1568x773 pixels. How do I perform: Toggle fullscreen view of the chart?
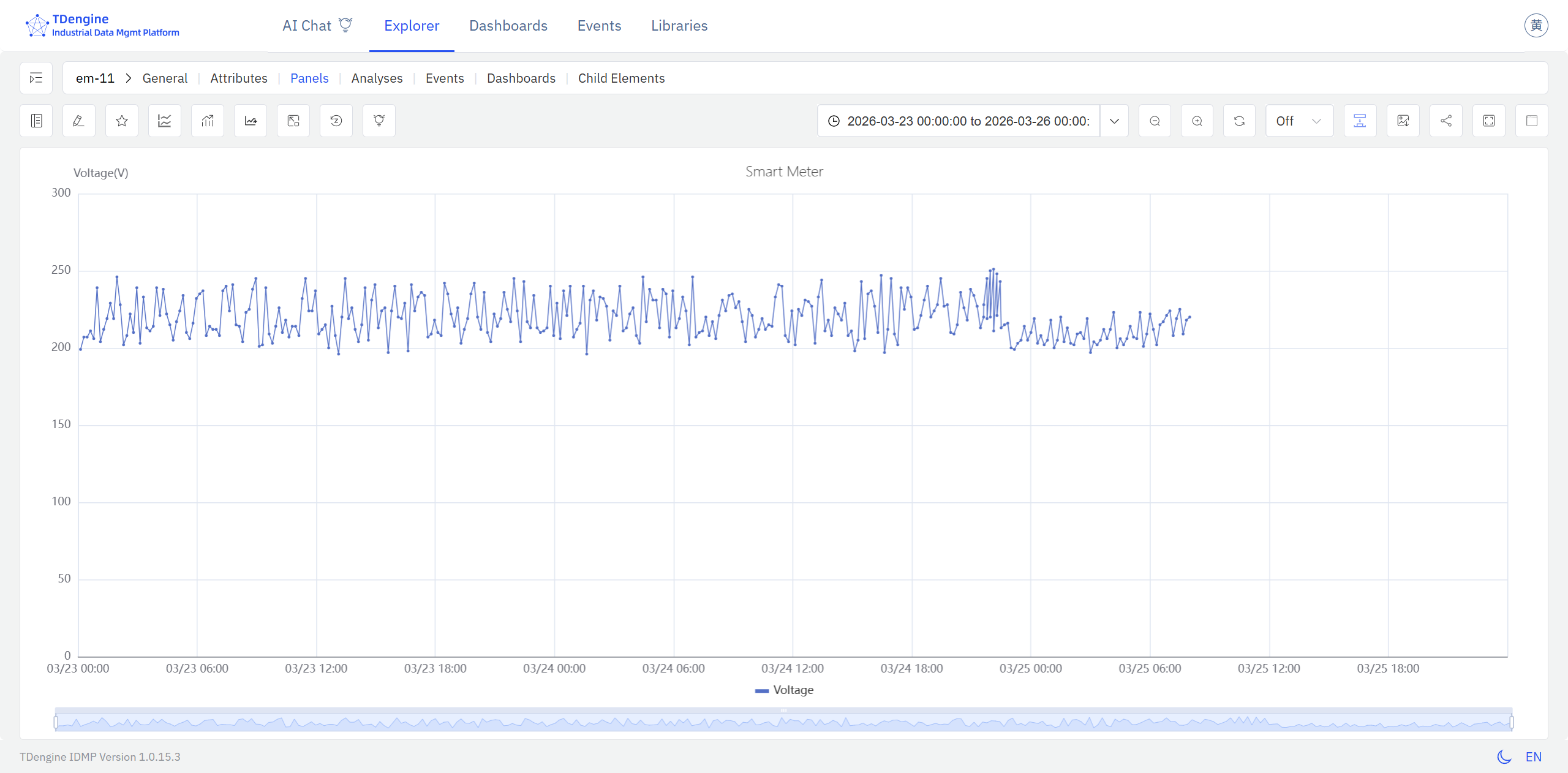click(1490, 121)
